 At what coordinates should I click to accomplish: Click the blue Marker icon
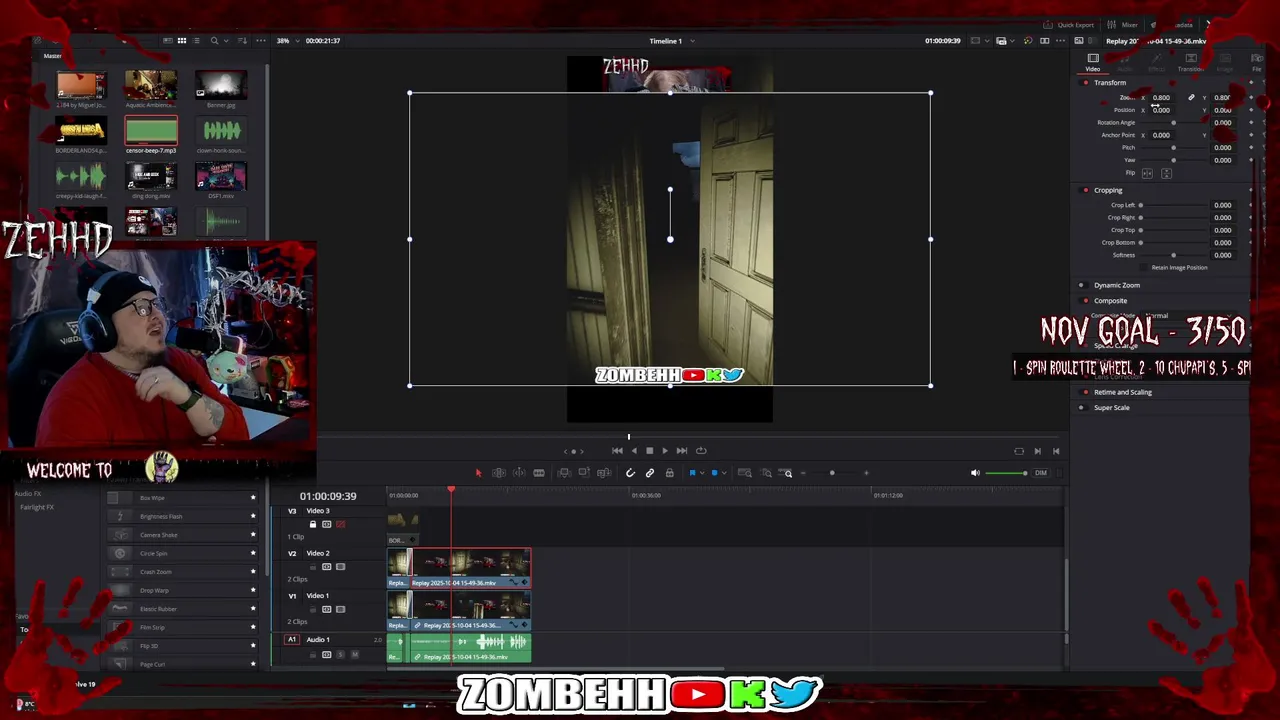point(714,473)
